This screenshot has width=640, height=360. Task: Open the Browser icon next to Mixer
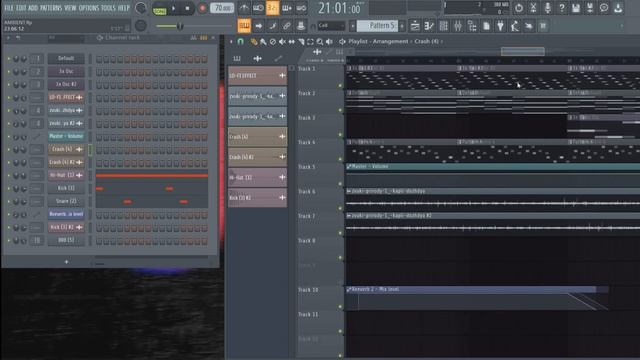coord(472,26)
